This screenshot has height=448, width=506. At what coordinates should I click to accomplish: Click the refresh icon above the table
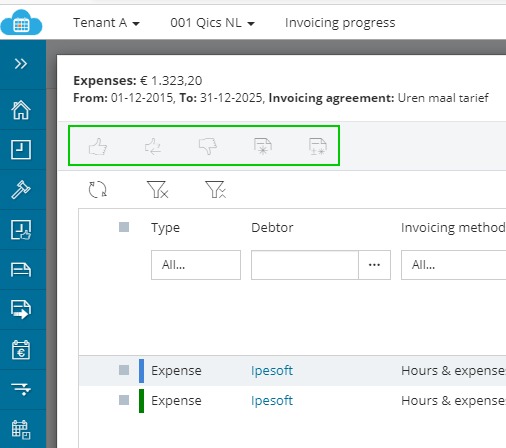(x=97, y=189)
